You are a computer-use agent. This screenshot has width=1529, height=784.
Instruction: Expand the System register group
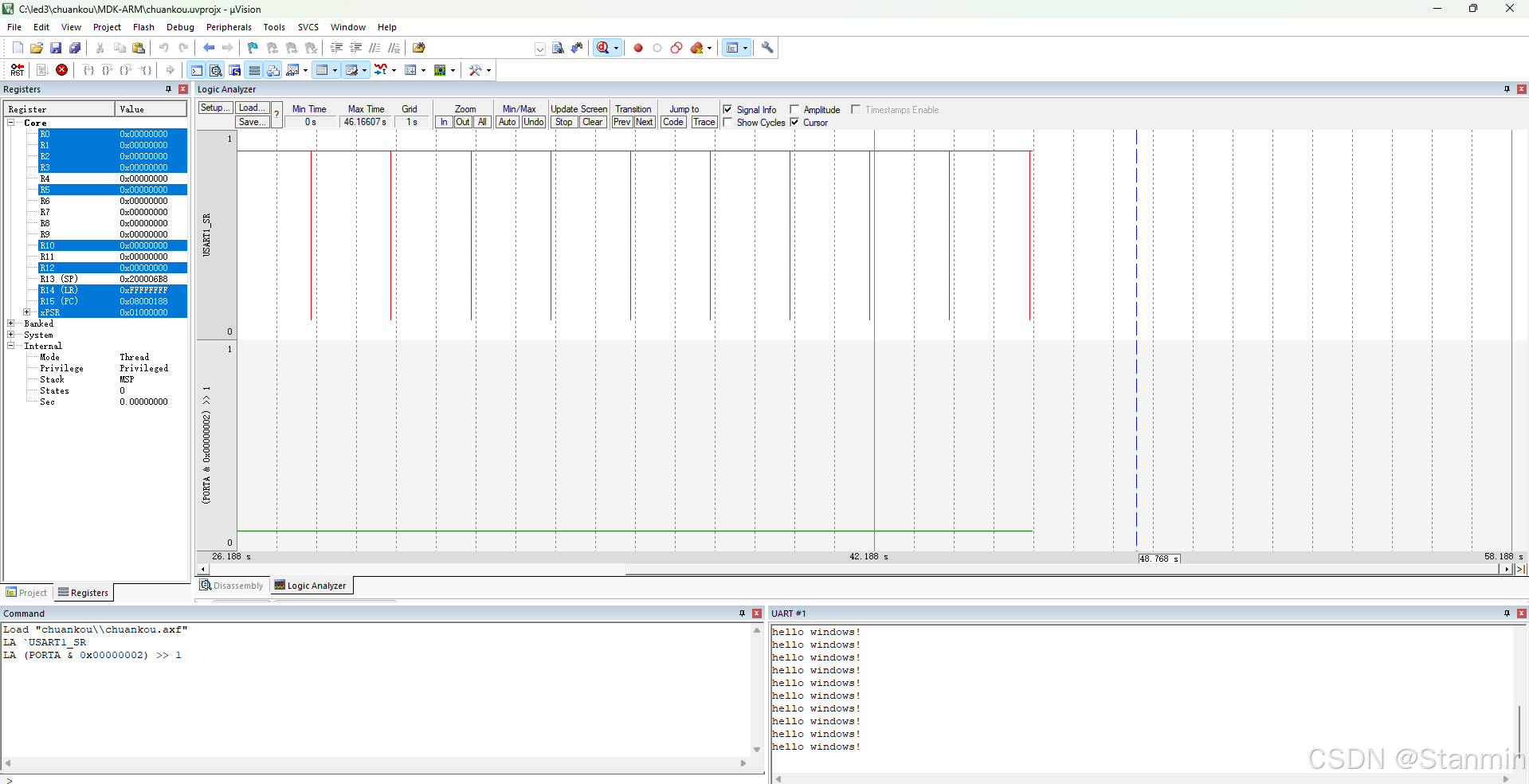point(11,335)
